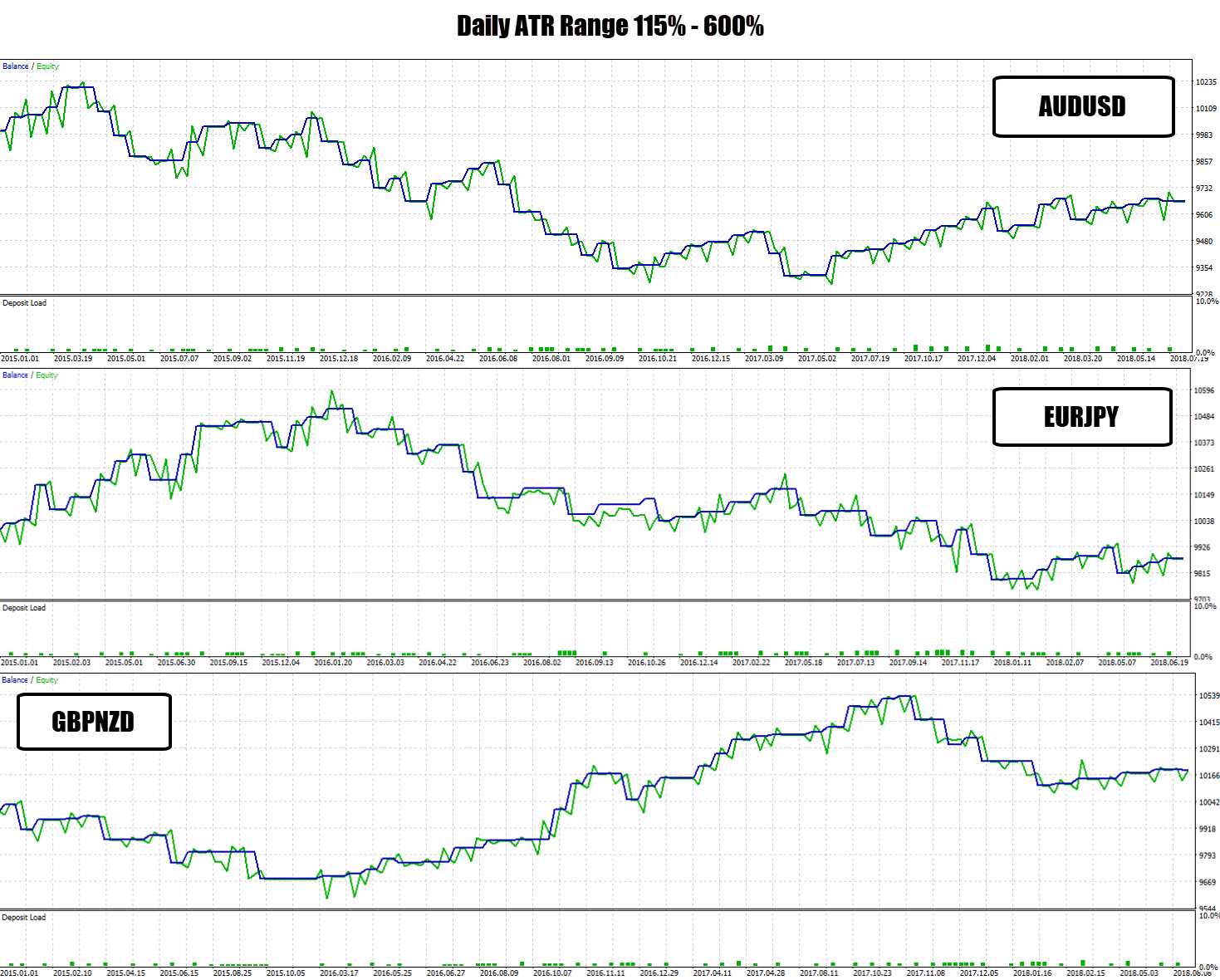
Task: Click the date 2017.09.14 on the time axis
Action: pos(909,663)
